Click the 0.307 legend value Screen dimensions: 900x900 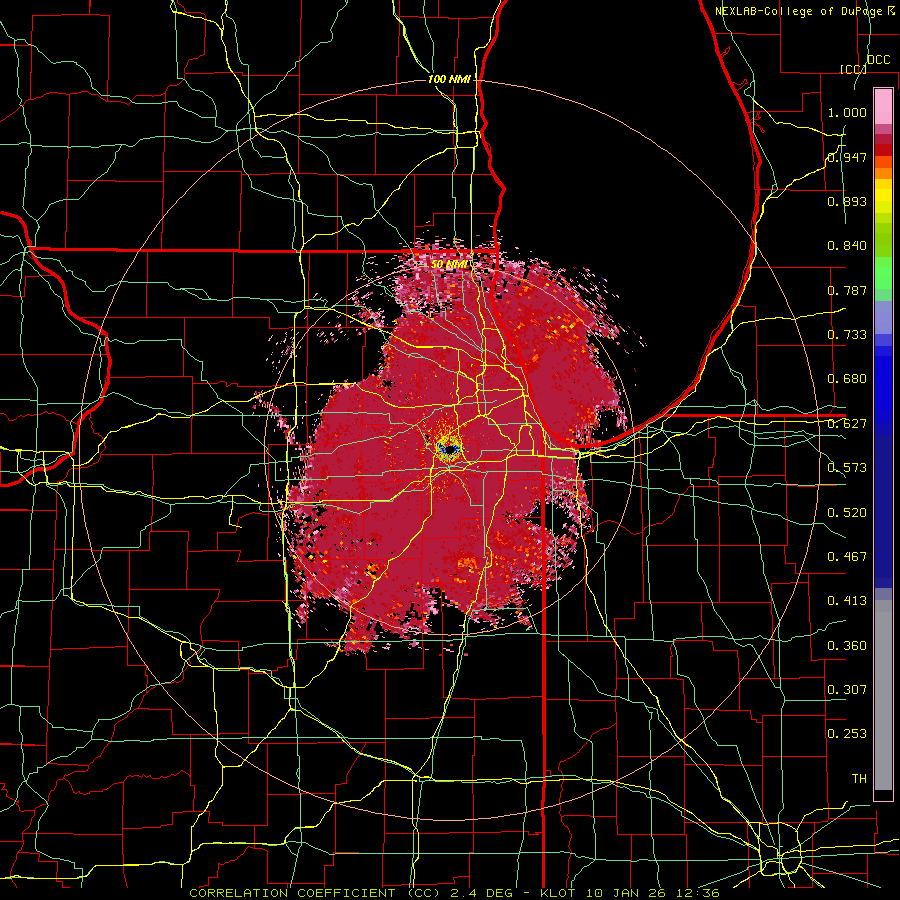click(847, 690)
